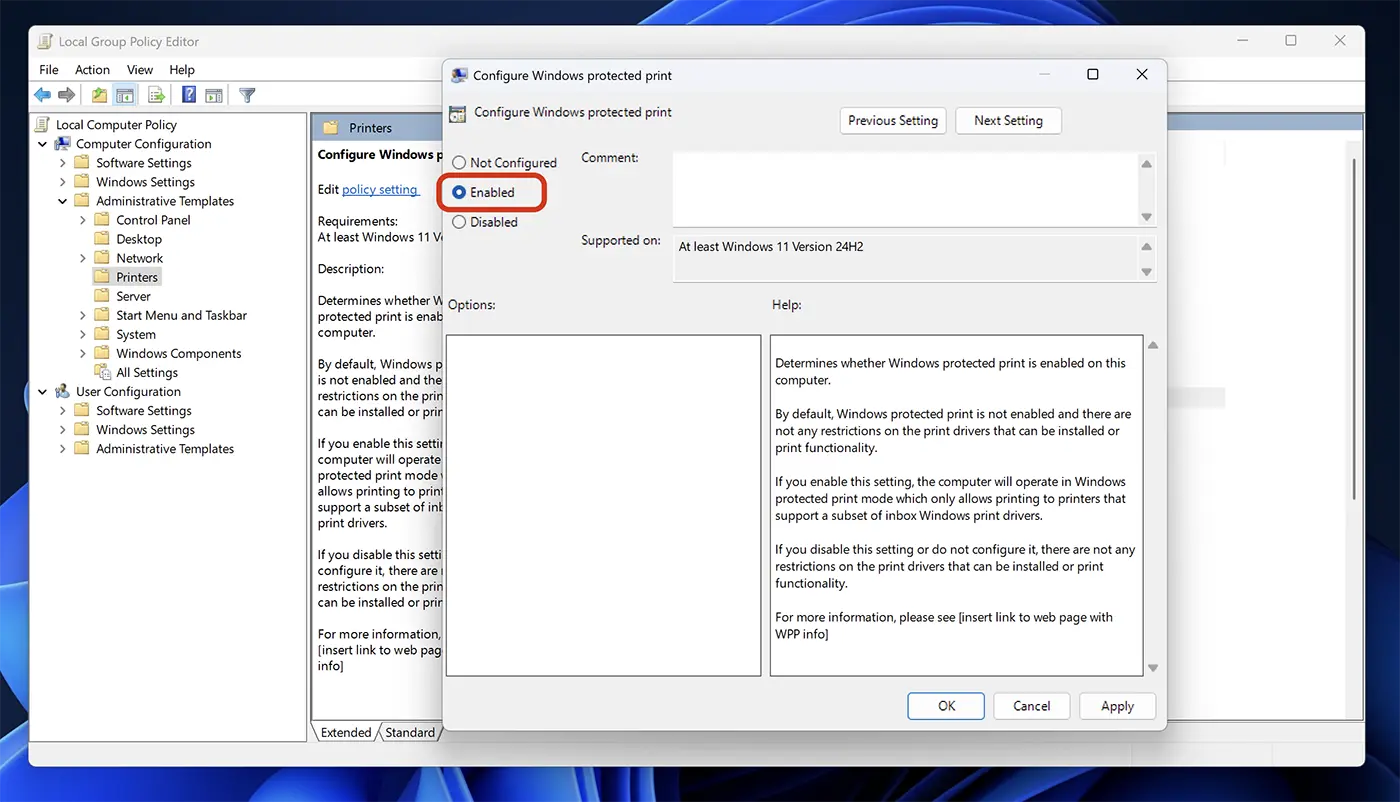
Task: Click the Apply button
Action: 1117,706
